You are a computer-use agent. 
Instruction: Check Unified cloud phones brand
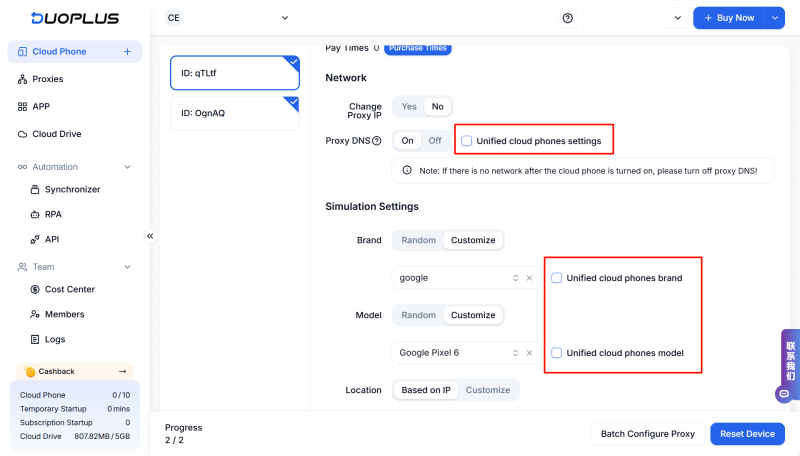tap(557, 278)
